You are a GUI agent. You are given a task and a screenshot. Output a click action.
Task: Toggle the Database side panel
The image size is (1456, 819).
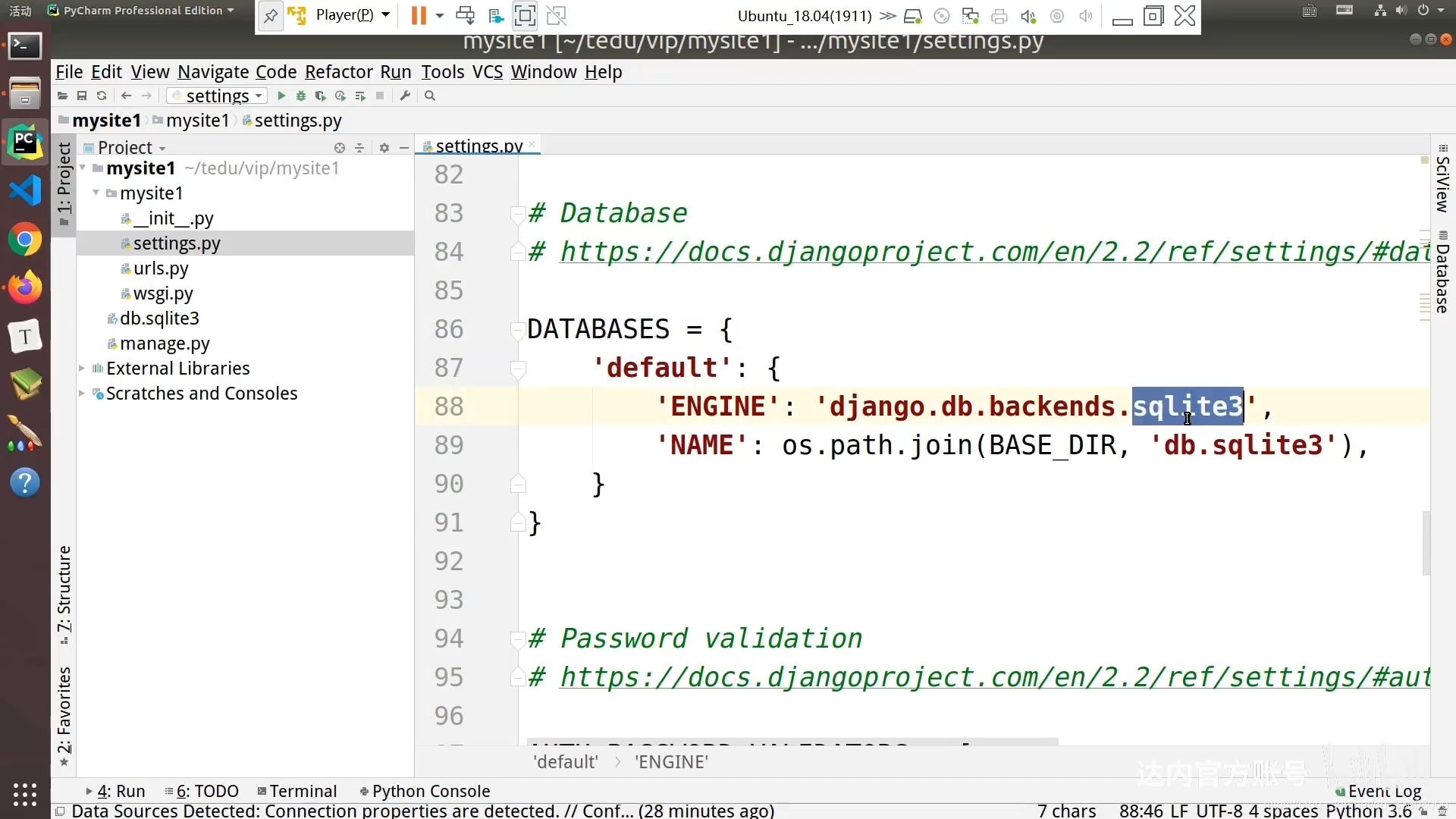pos(1442,277)
